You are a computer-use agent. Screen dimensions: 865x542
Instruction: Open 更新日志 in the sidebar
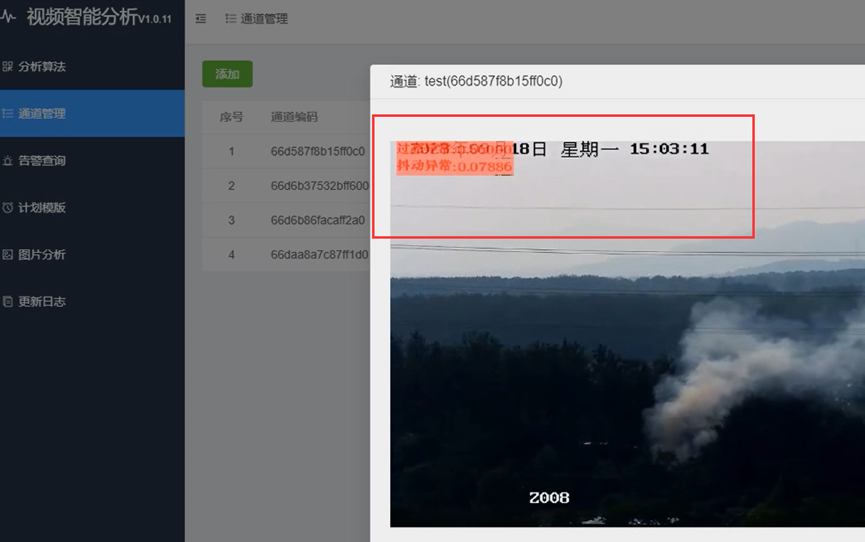[x=92, y=301]
